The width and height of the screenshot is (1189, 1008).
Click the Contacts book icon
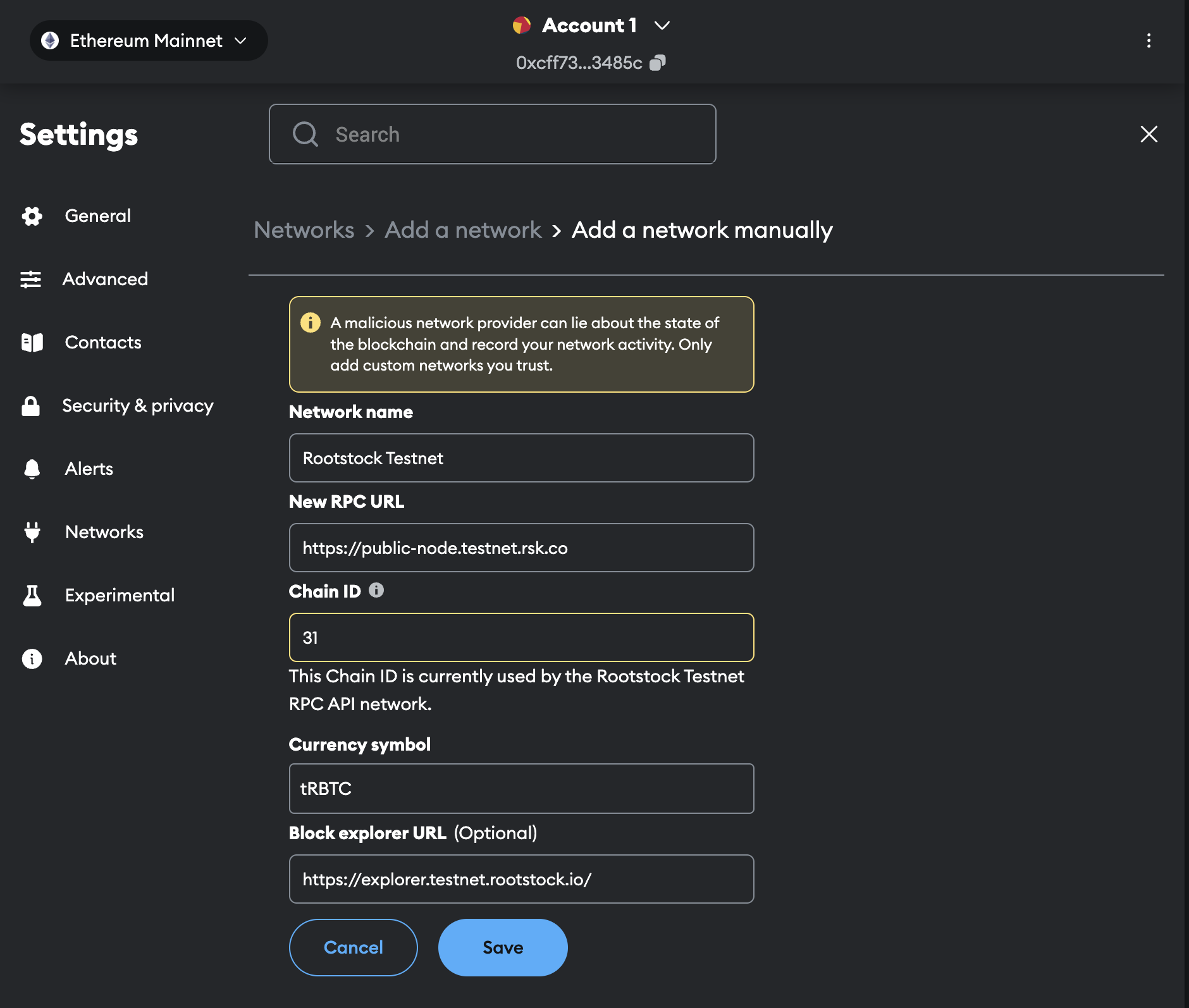32,343
